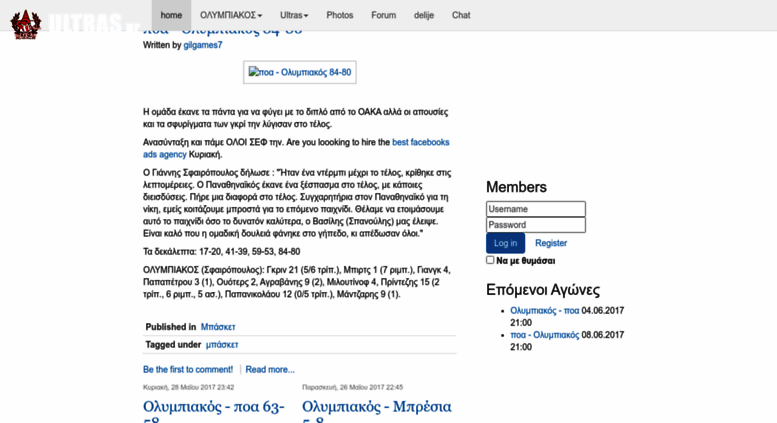
Task: Open the Ultras dropdown menu
Action: tap(294, 15)
